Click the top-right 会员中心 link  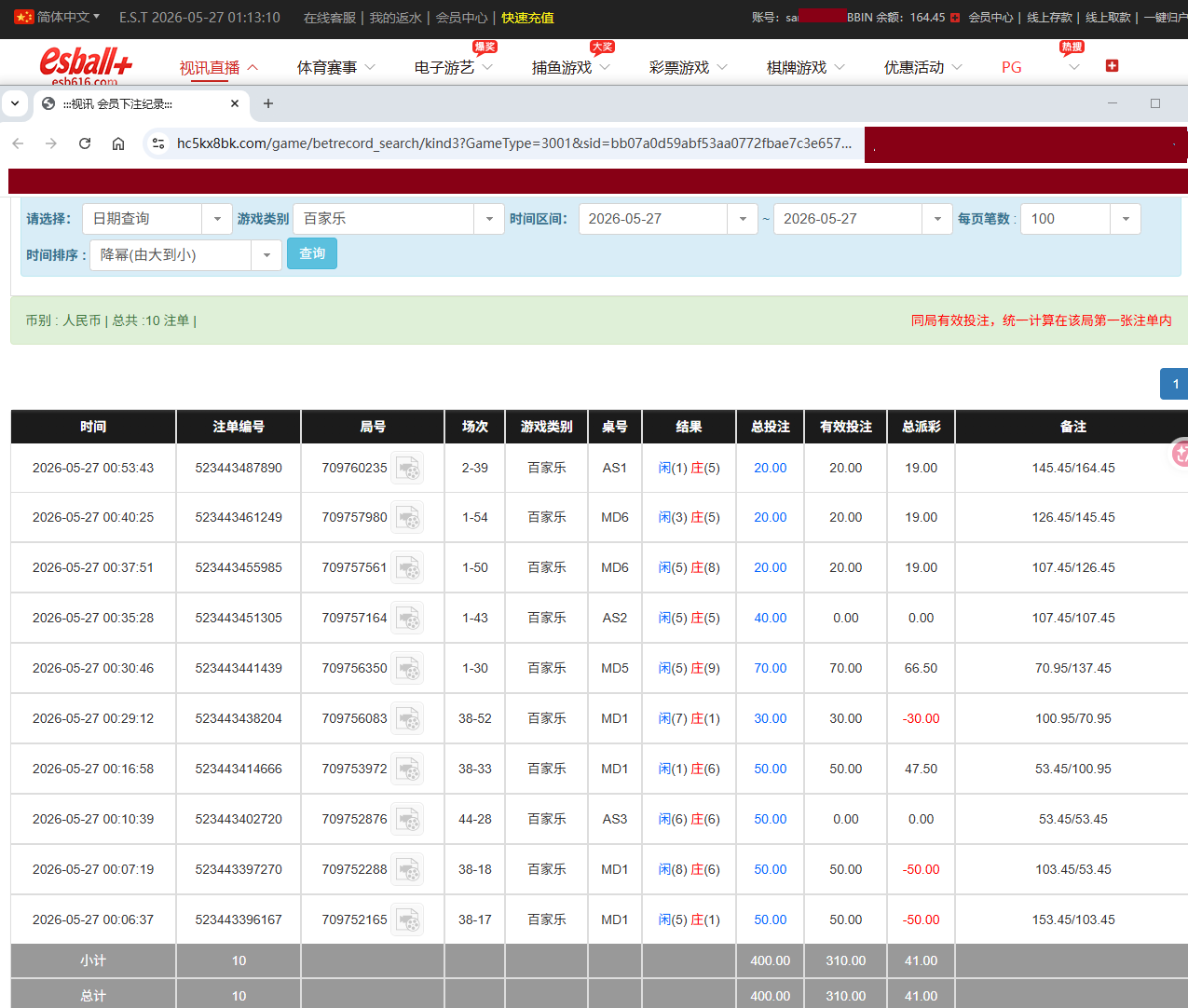[990, 18]
